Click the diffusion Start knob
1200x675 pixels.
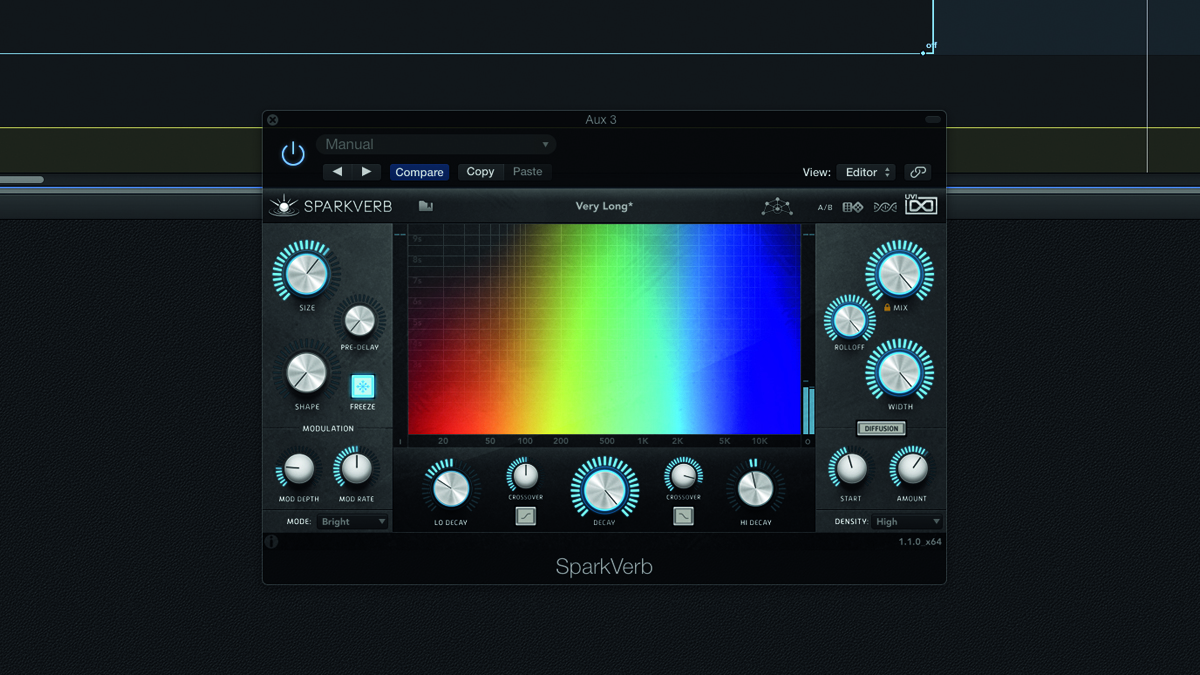point(851,468)
